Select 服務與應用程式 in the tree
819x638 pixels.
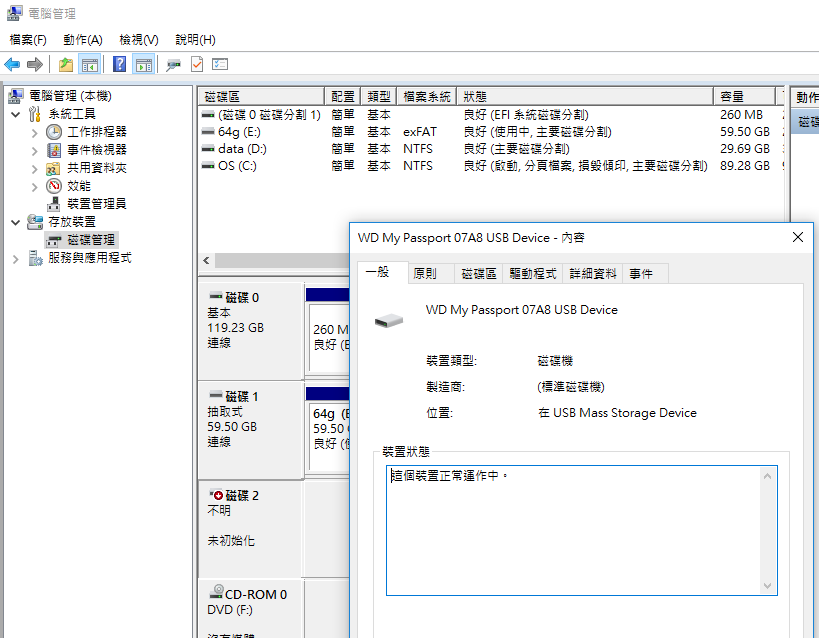pos(89,258)
